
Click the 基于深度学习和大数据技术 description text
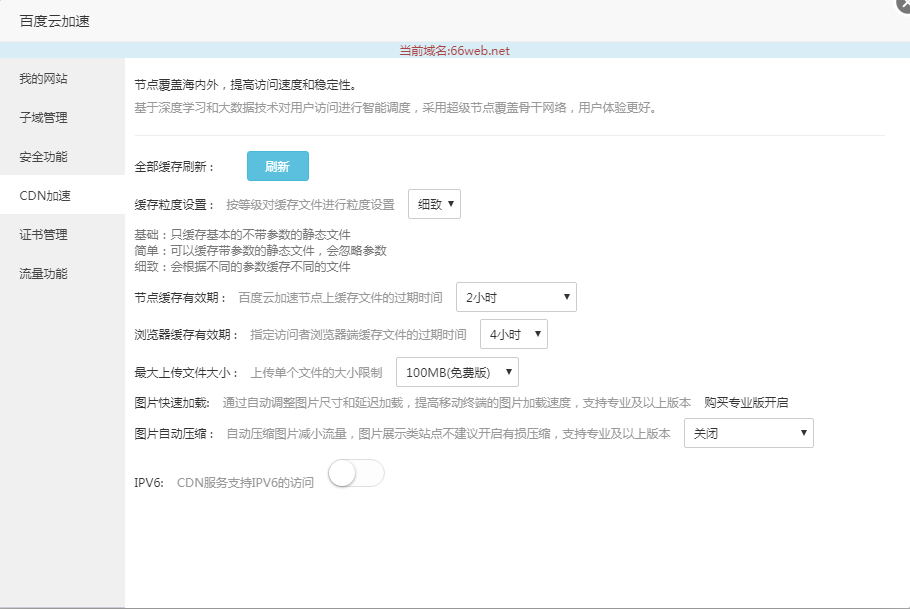click(396, 107)
